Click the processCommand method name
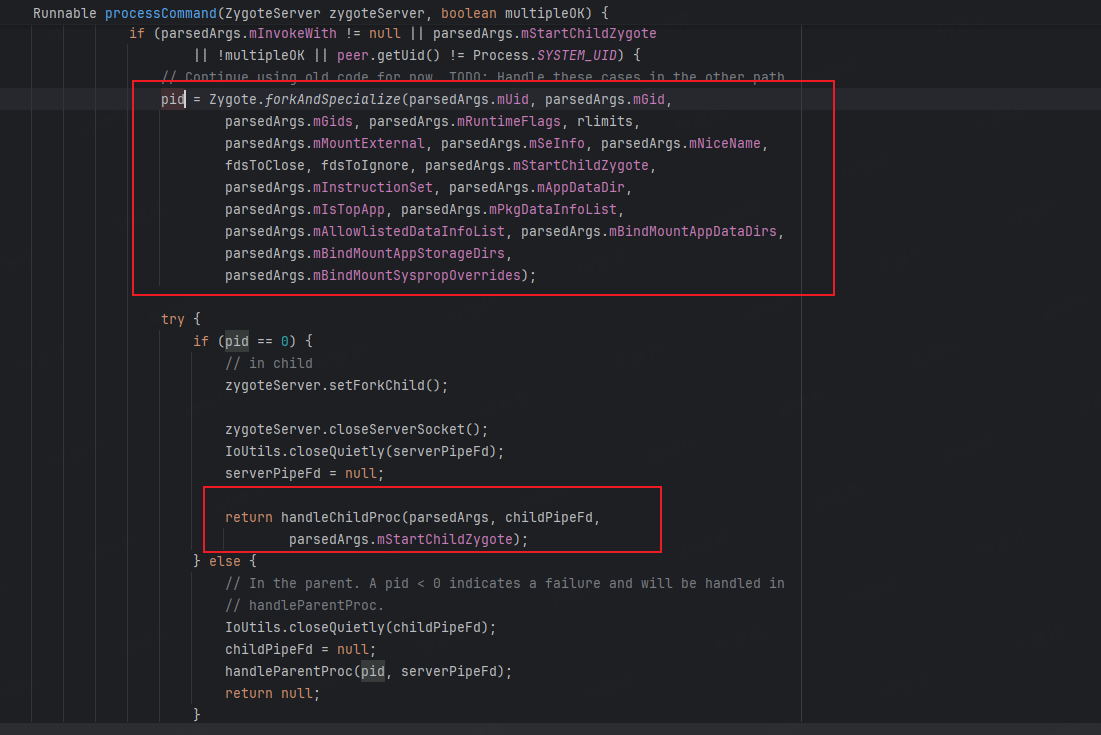The image size is (1101, 735). [160, 13]
